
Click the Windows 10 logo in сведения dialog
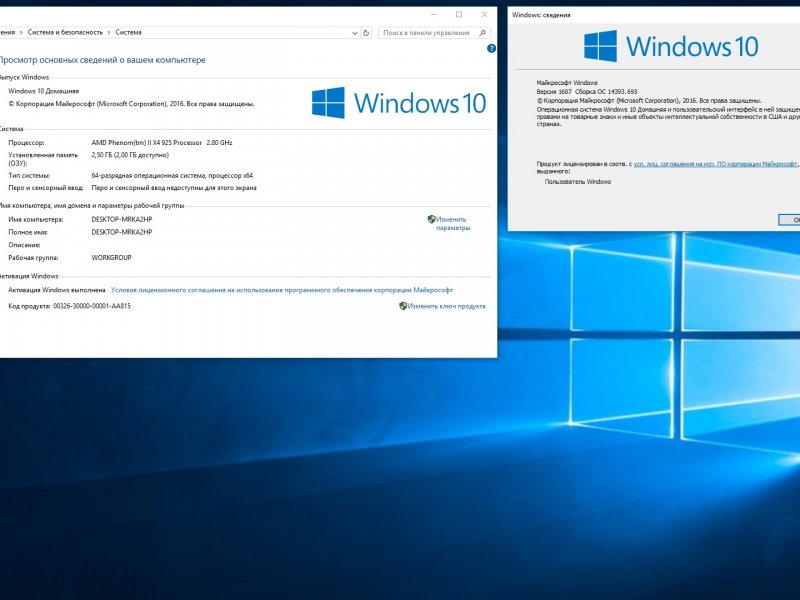[x=671, y=46]
